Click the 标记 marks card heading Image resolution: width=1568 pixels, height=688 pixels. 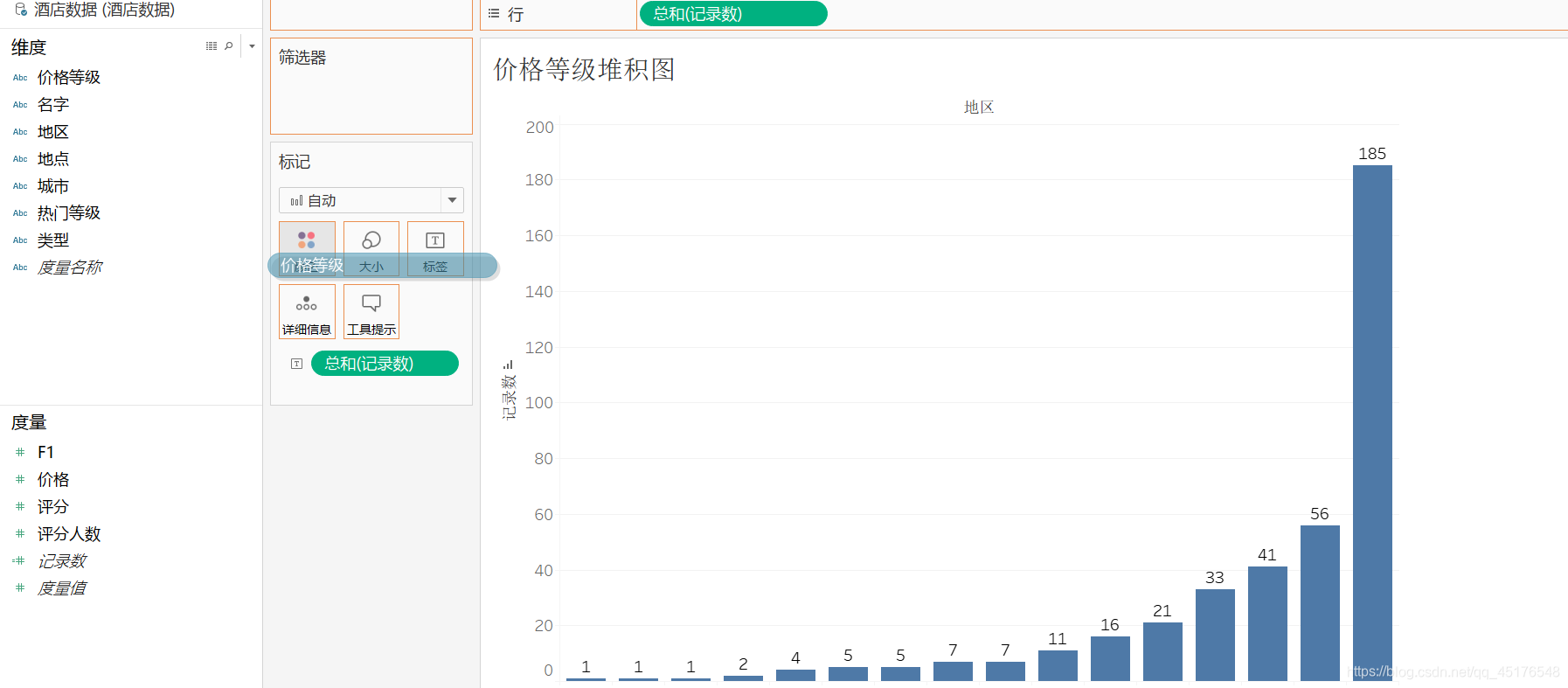click(x=295, y=162)
